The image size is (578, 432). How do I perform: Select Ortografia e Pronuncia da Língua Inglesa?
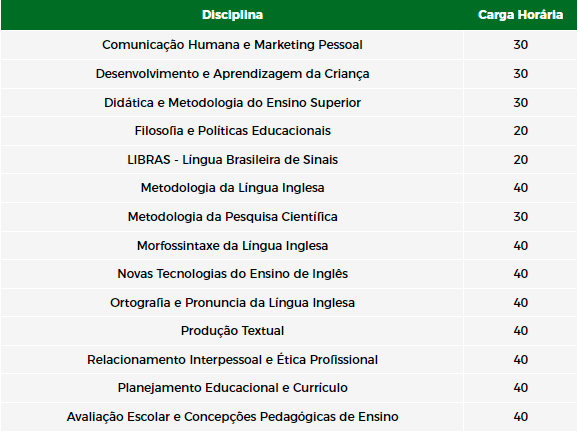[x=232, y=303]
